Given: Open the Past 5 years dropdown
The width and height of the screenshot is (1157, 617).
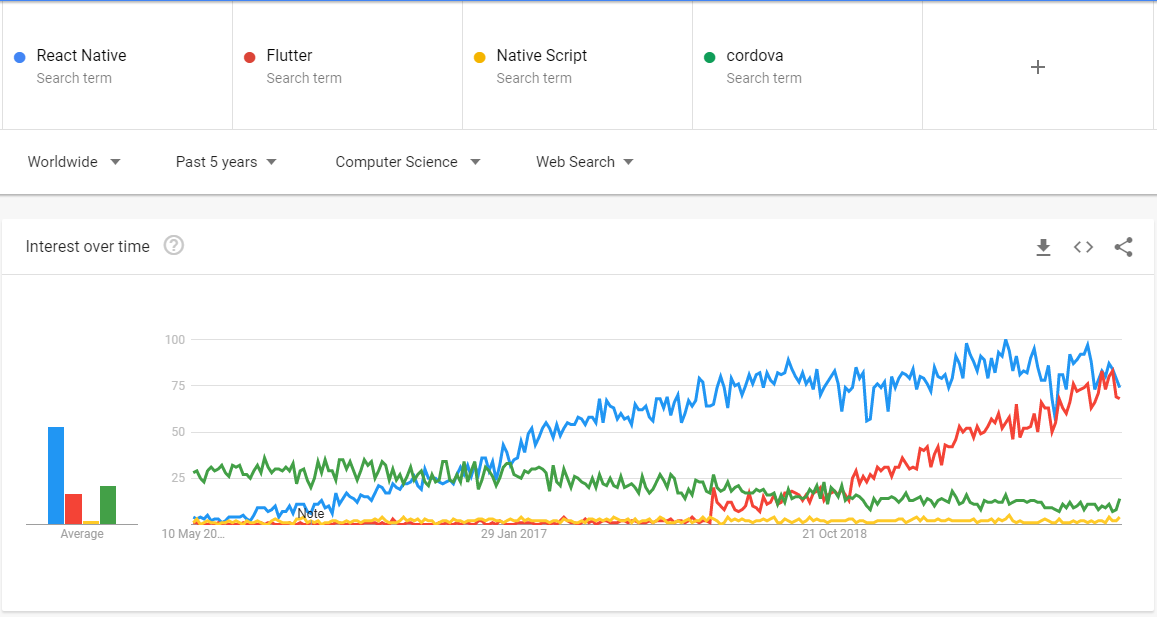Looking at the screenshot, I should [x=226, y=162].
